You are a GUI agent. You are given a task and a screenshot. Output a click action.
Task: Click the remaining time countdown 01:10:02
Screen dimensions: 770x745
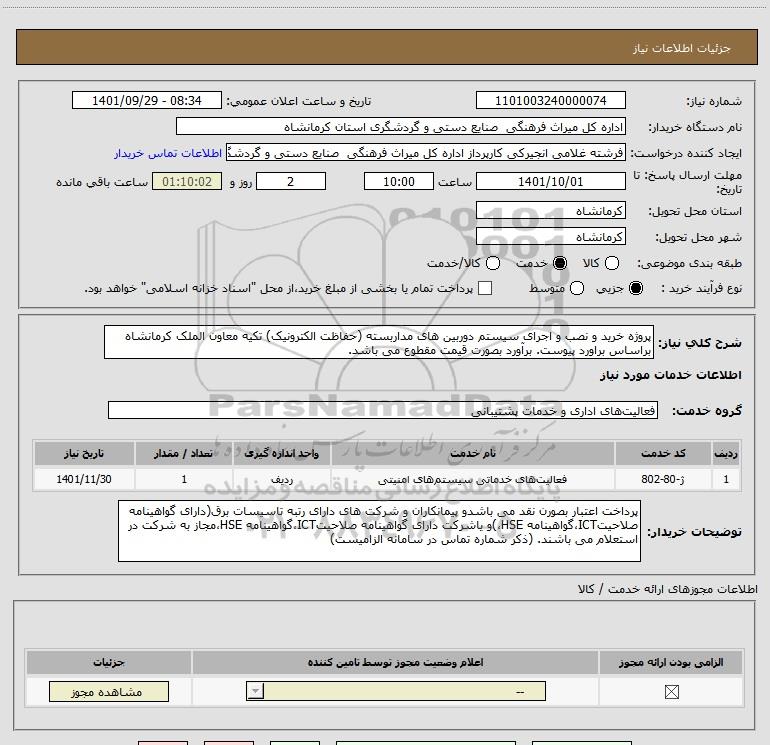click(187, 181)
